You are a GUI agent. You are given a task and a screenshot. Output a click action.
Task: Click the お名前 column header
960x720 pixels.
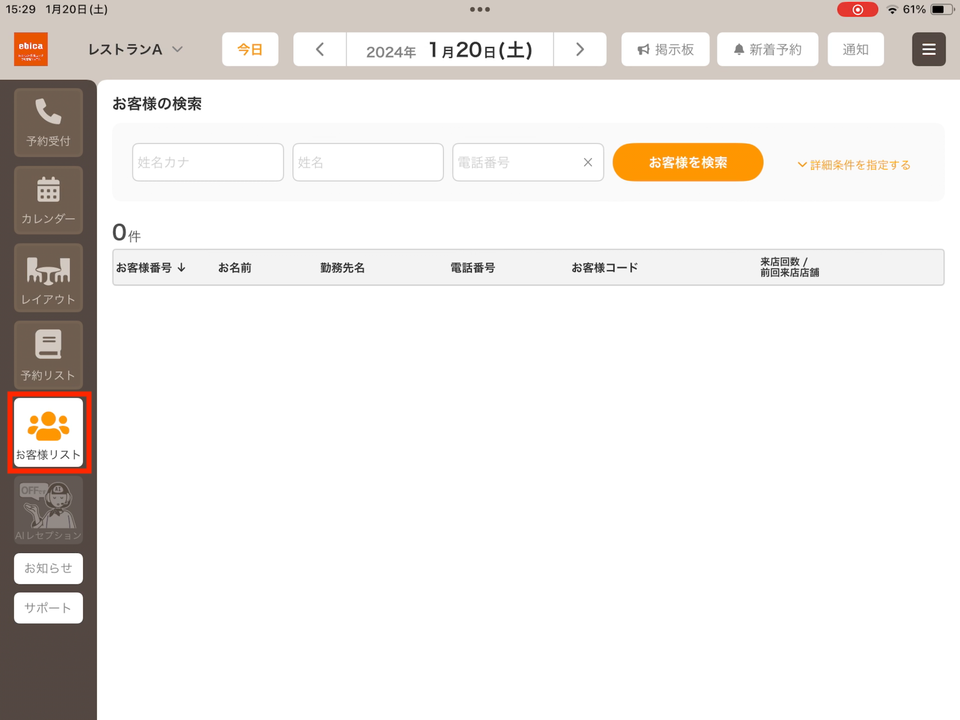pyautogui.click(x=234, y=268)
